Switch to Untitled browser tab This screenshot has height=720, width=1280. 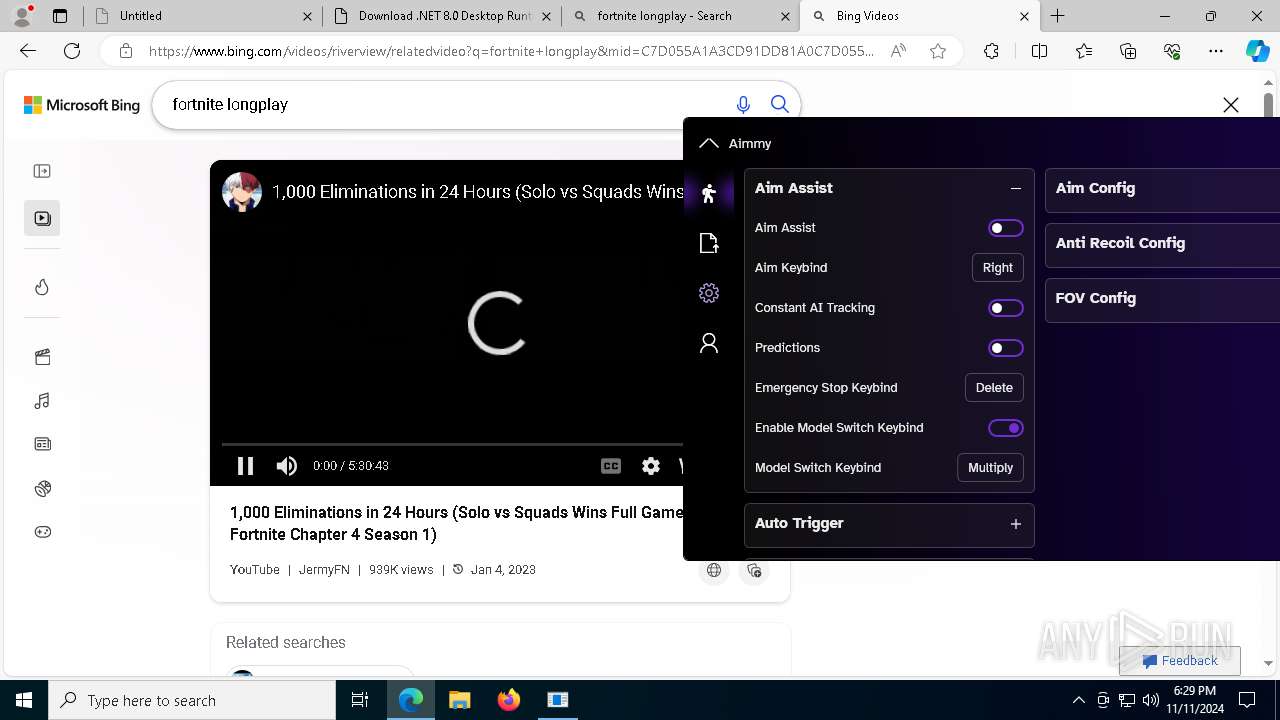point(202,16)
